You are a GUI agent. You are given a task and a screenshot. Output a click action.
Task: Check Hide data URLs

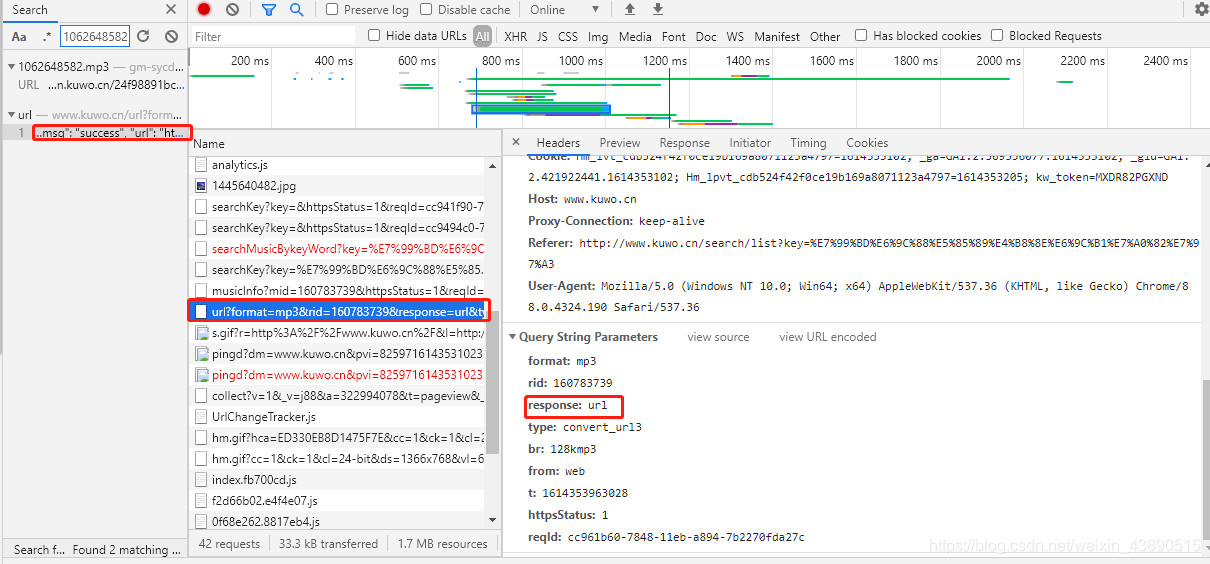click(x=374, y=35)
